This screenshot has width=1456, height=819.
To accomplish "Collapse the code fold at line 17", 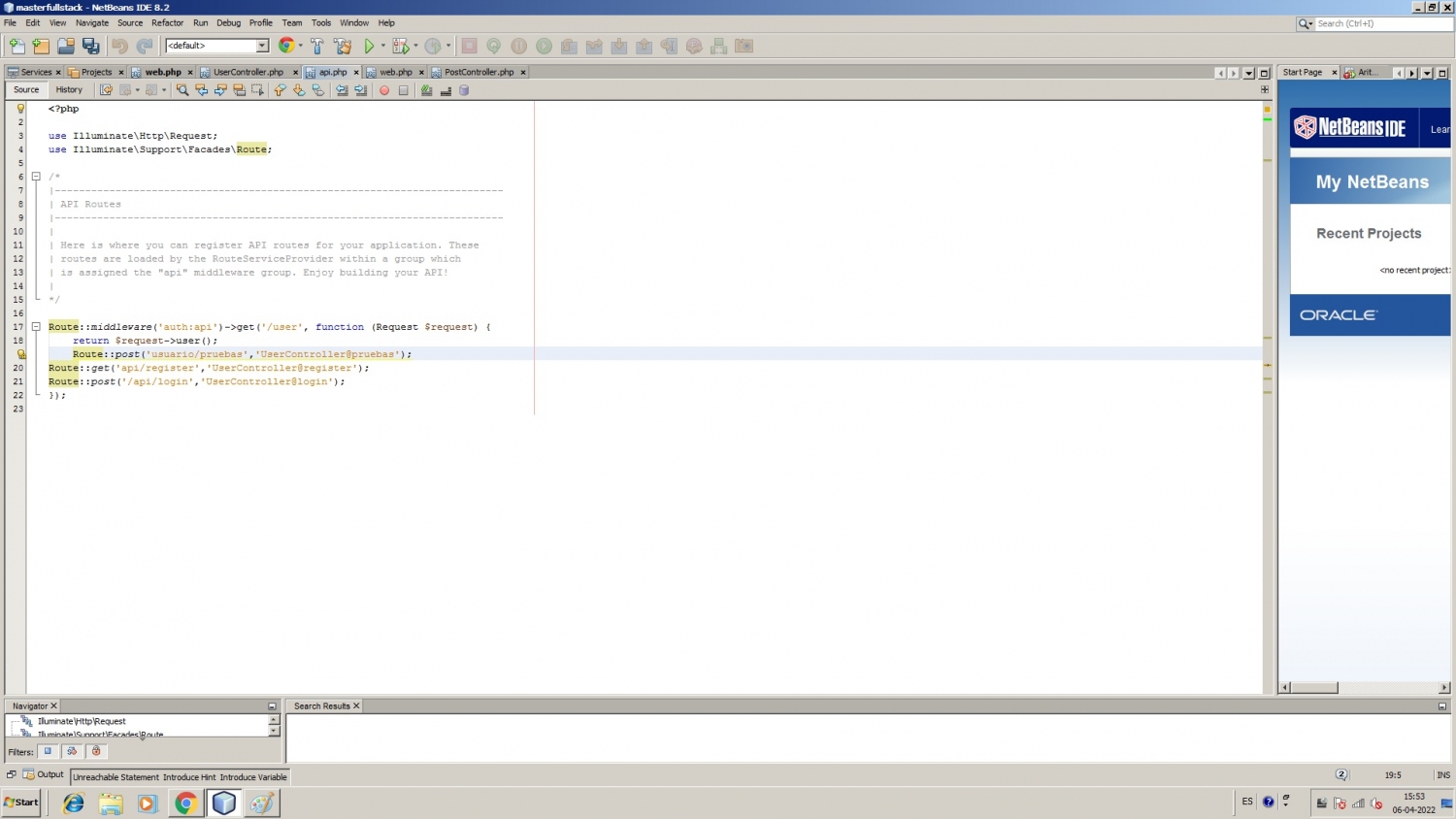I will [x=36, y=327].
